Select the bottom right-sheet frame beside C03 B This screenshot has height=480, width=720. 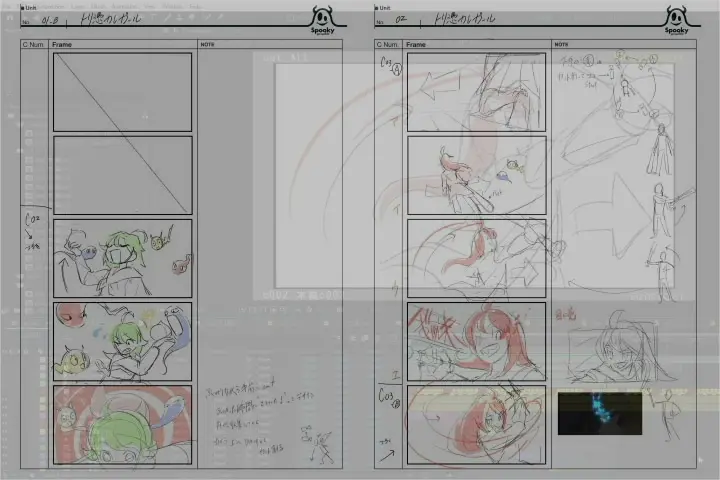point(477,425)
